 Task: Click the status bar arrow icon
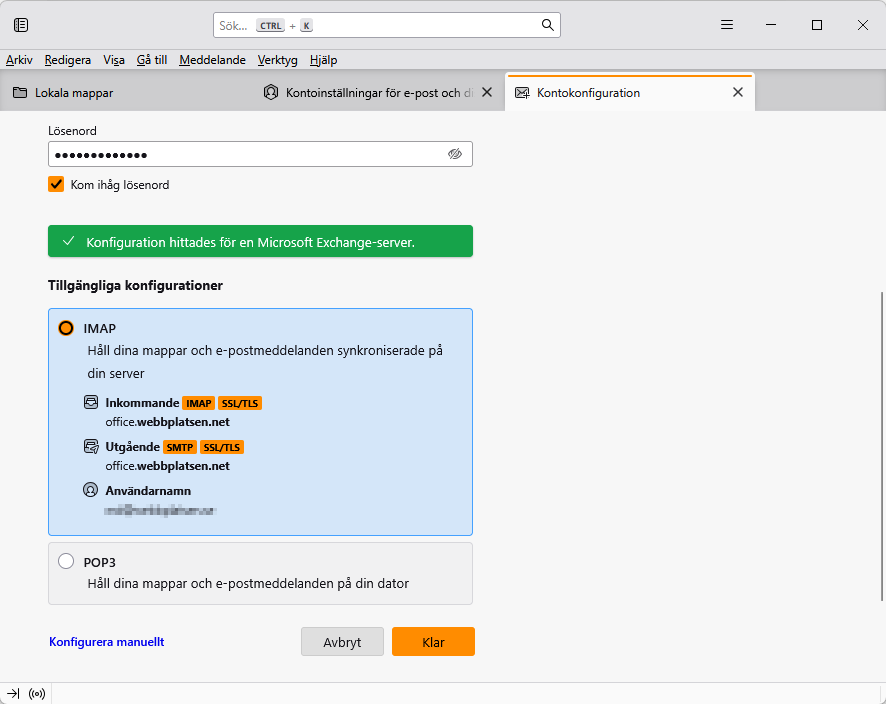click(13, 693)
